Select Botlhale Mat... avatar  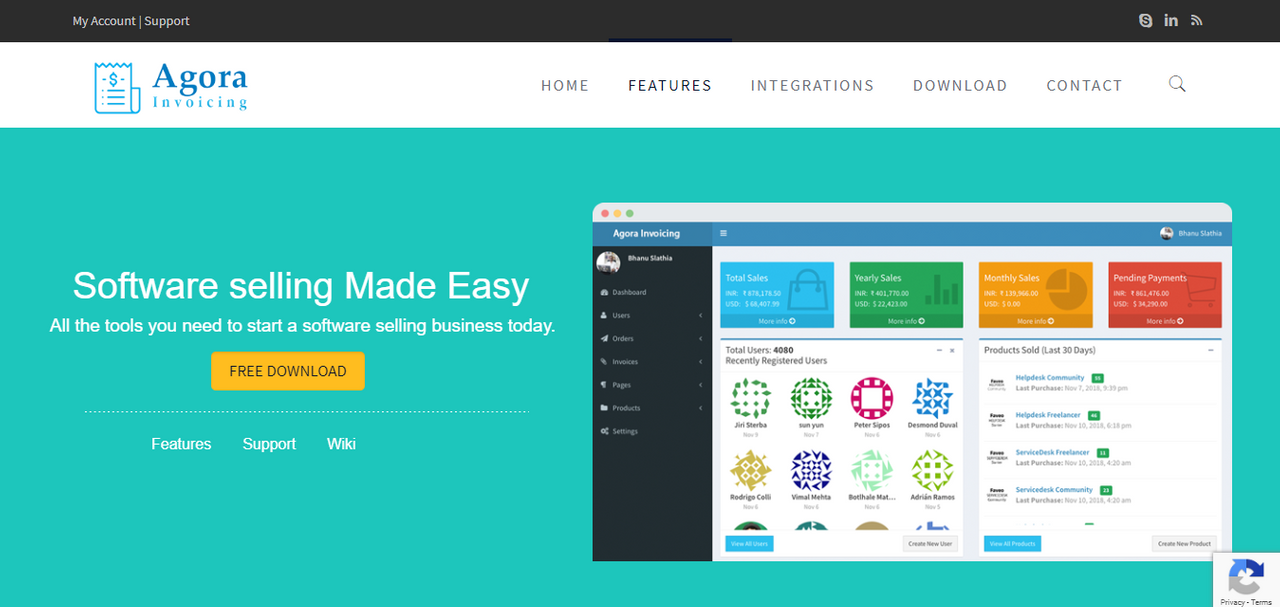coord(871,470)
